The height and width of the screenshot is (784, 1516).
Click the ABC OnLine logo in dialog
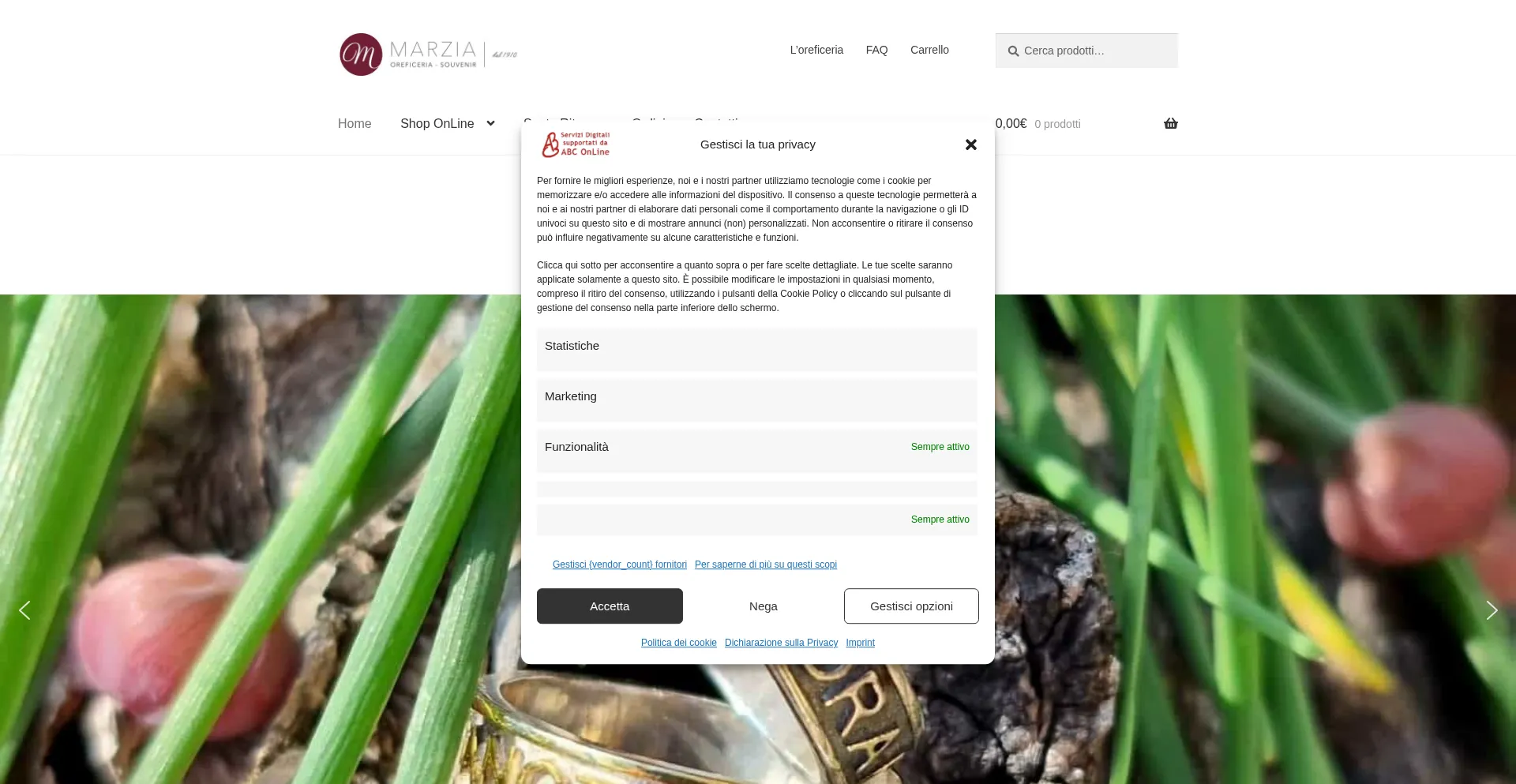pos(576,144)
